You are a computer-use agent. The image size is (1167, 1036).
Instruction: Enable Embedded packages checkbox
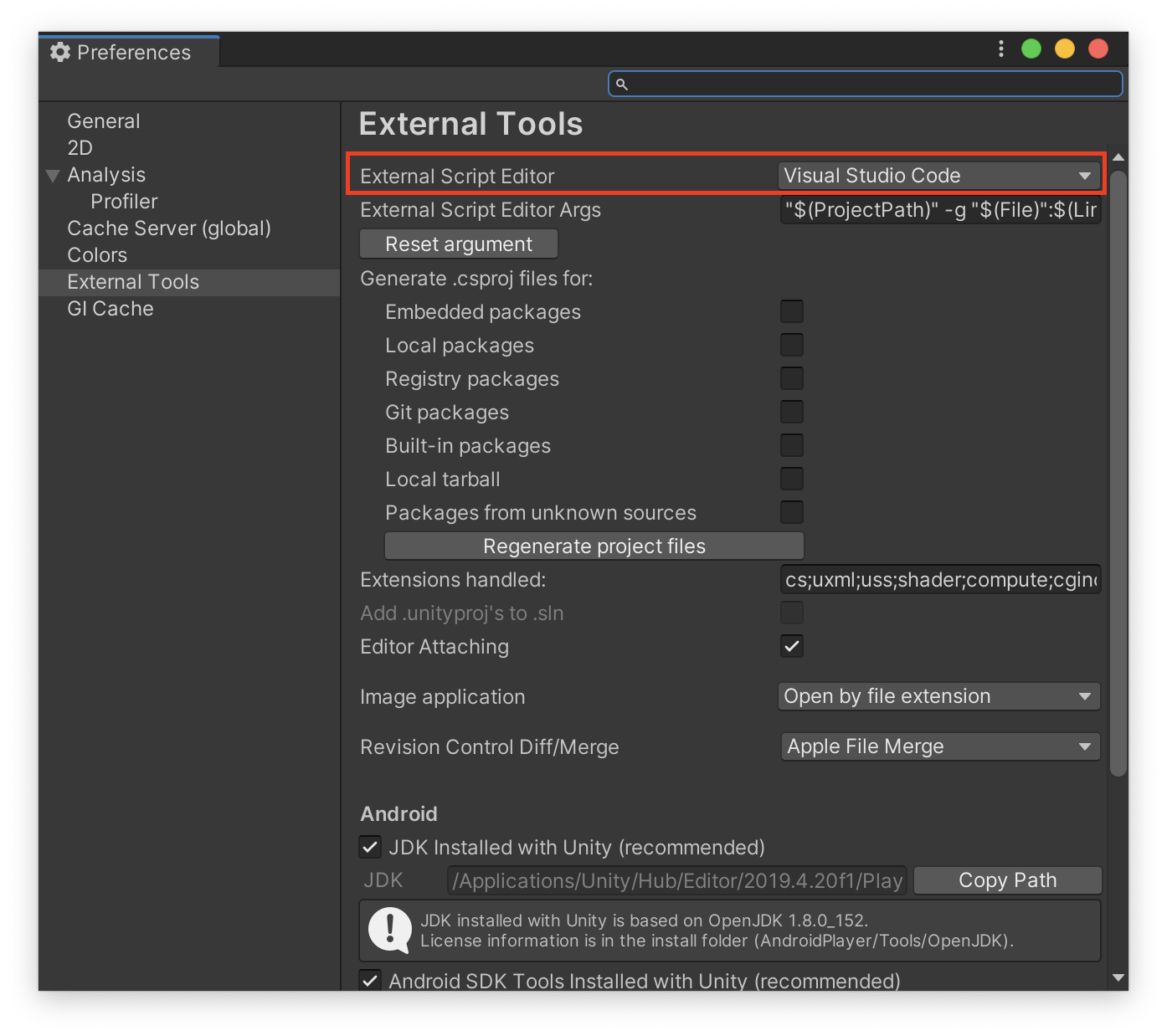[792, 311]
